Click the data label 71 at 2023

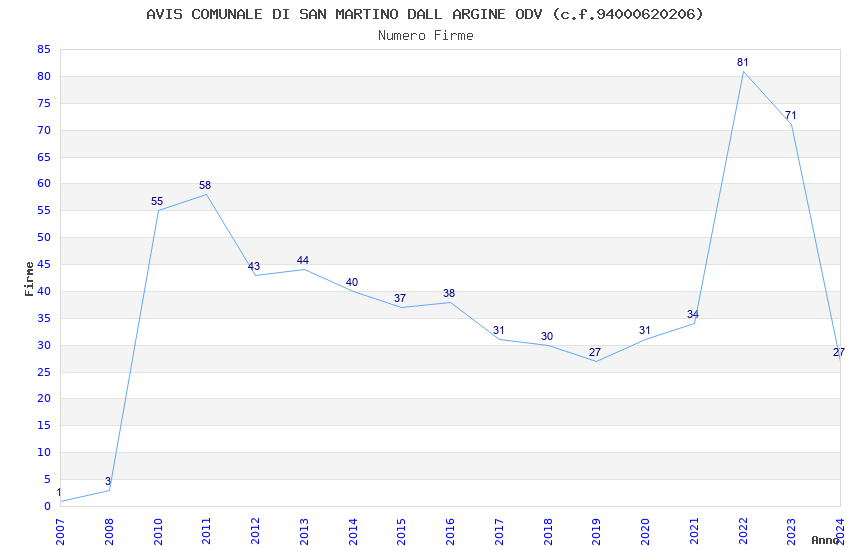click(791, 115)
